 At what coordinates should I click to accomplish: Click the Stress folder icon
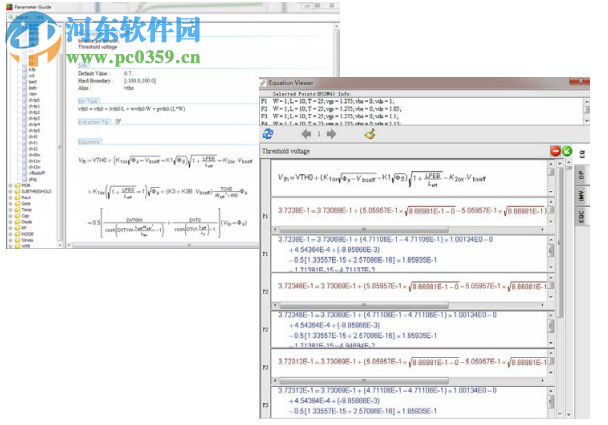pyautogui.click(x=17, y=240)
